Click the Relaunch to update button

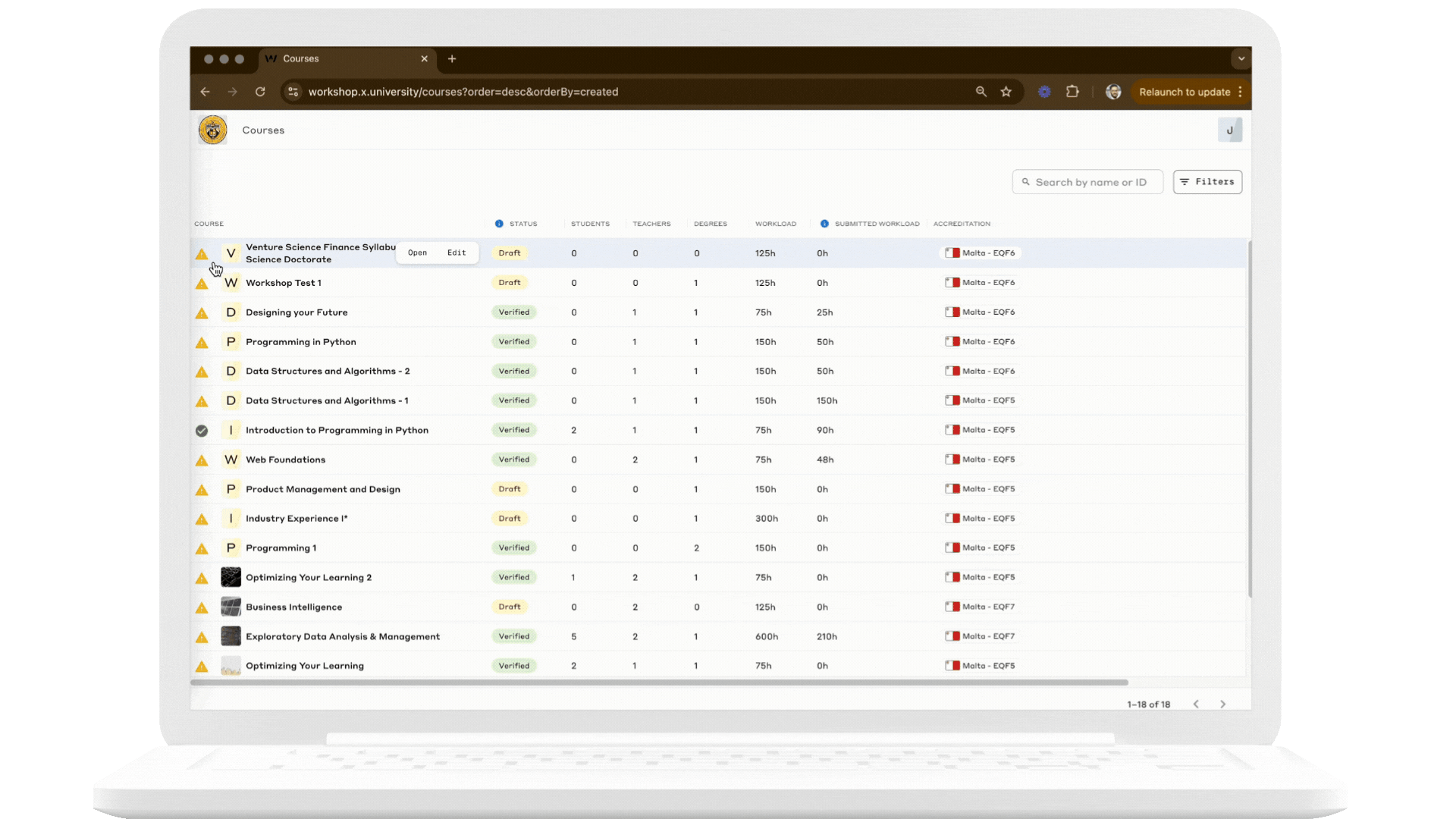(1185, 91)
